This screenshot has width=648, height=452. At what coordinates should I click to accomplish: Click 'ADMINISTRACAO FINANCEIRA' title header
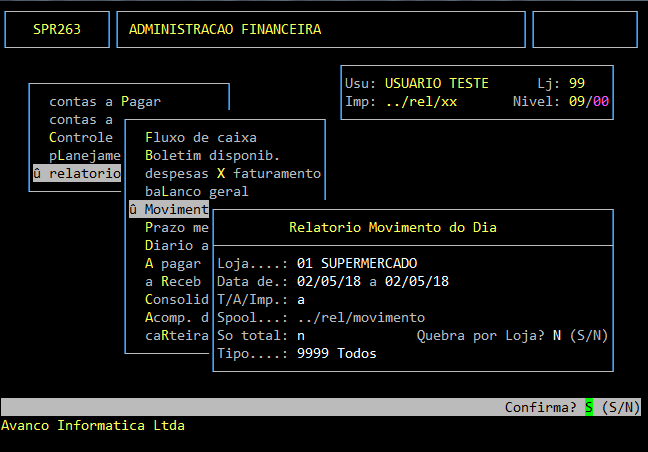click(x=225, y=29)
